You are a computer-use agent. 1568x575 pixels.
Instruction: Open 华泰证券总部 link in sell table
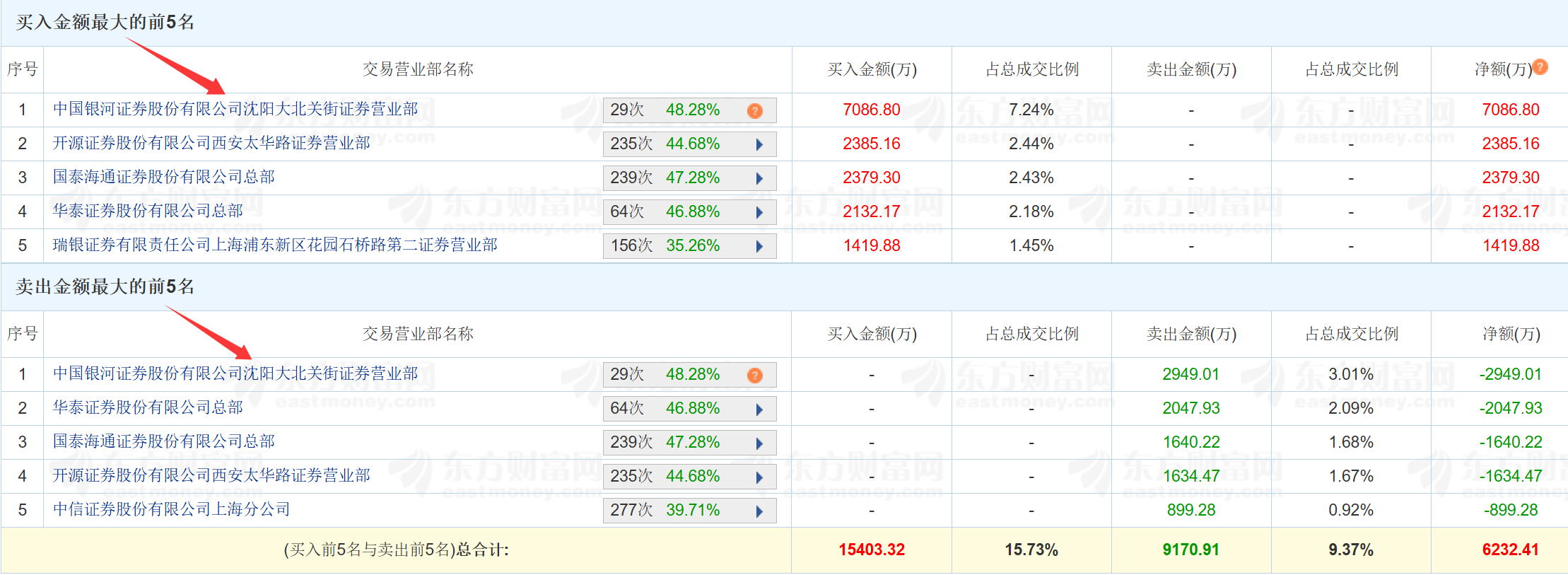coord(148,407)
